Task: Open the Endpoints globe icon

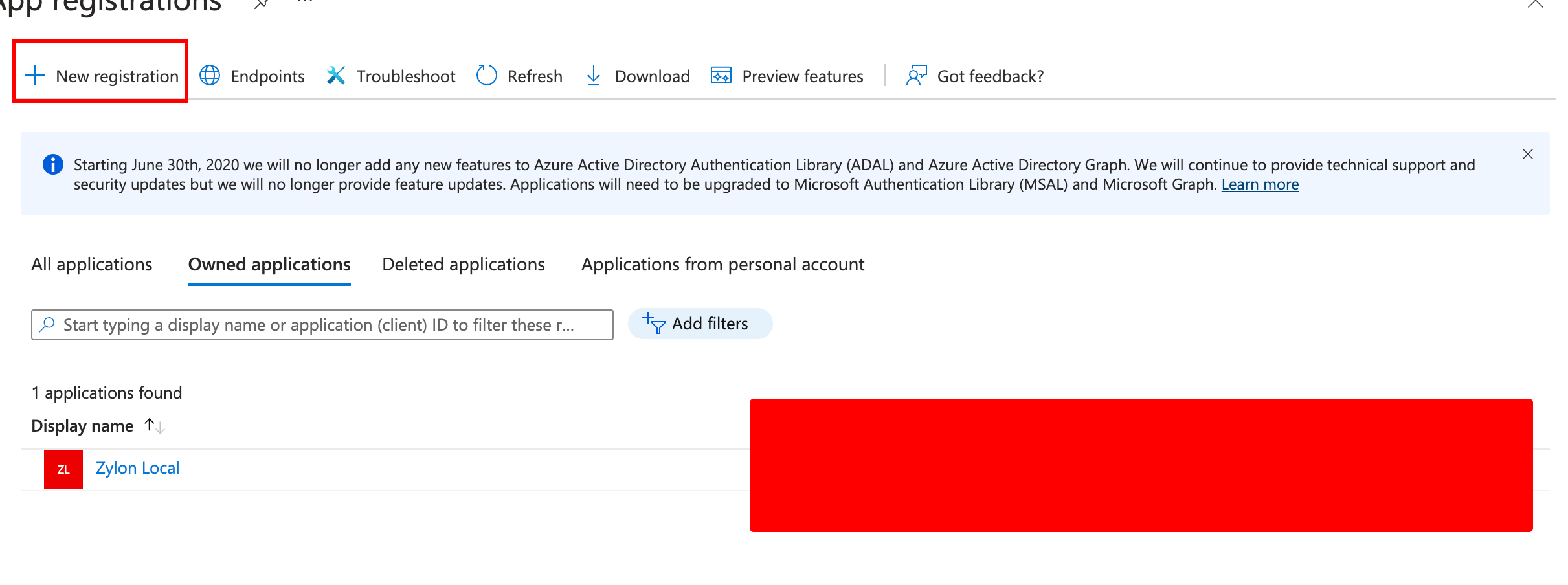Action: [x=210, y=76]
